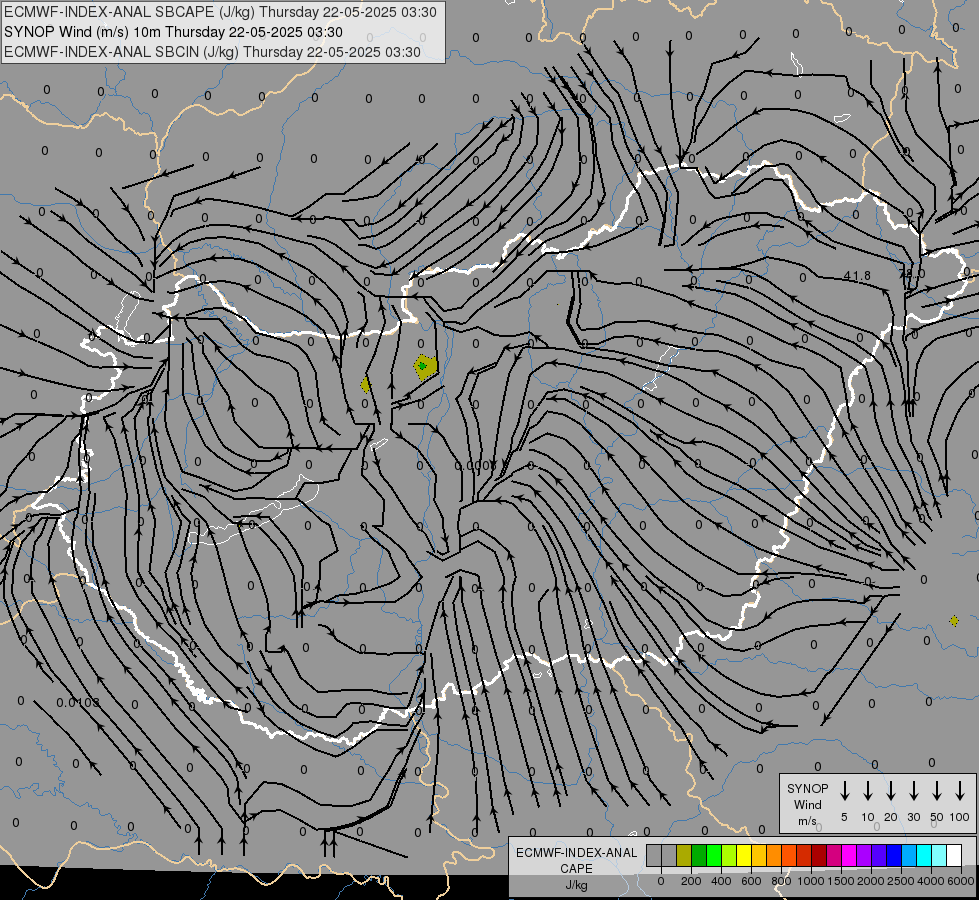Click the 20 m/s wind arrow in the SYNOP legend
This screenshot has width=979, height=900.
click(890, 790)
